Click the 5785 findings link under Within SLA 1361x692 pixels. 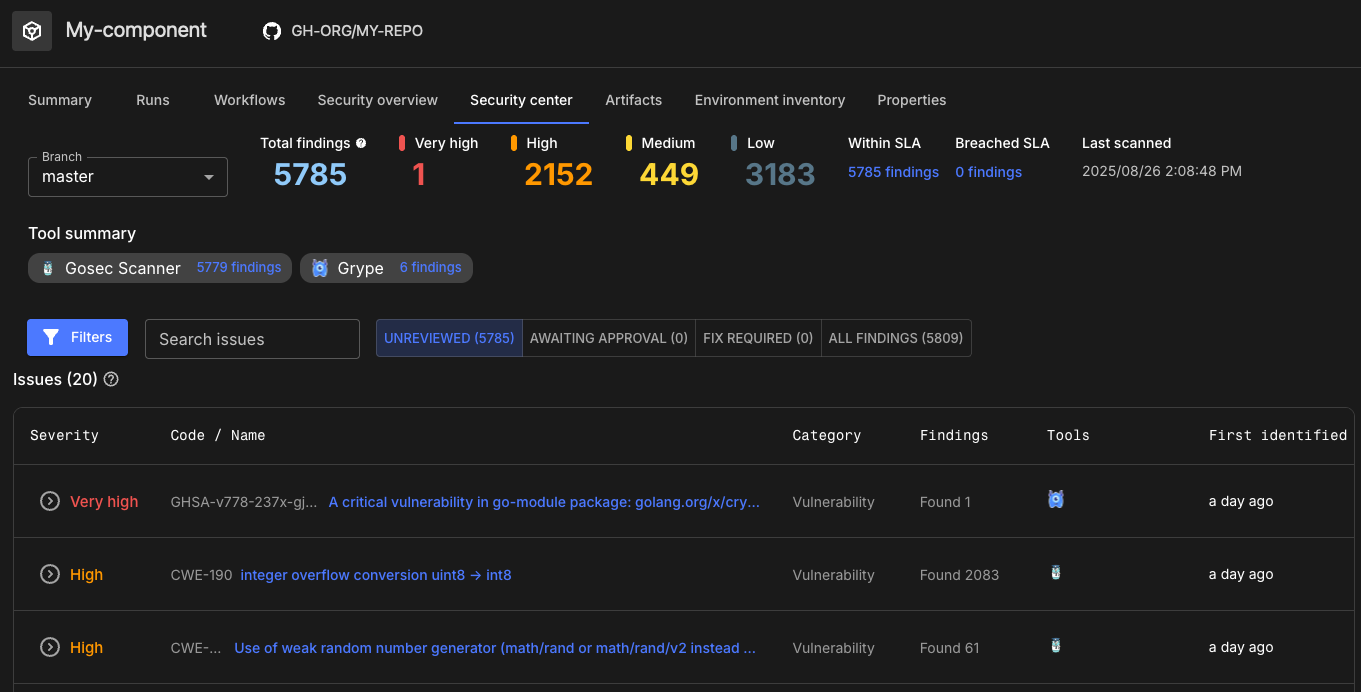pyautogui.click(x=893, y=172)
